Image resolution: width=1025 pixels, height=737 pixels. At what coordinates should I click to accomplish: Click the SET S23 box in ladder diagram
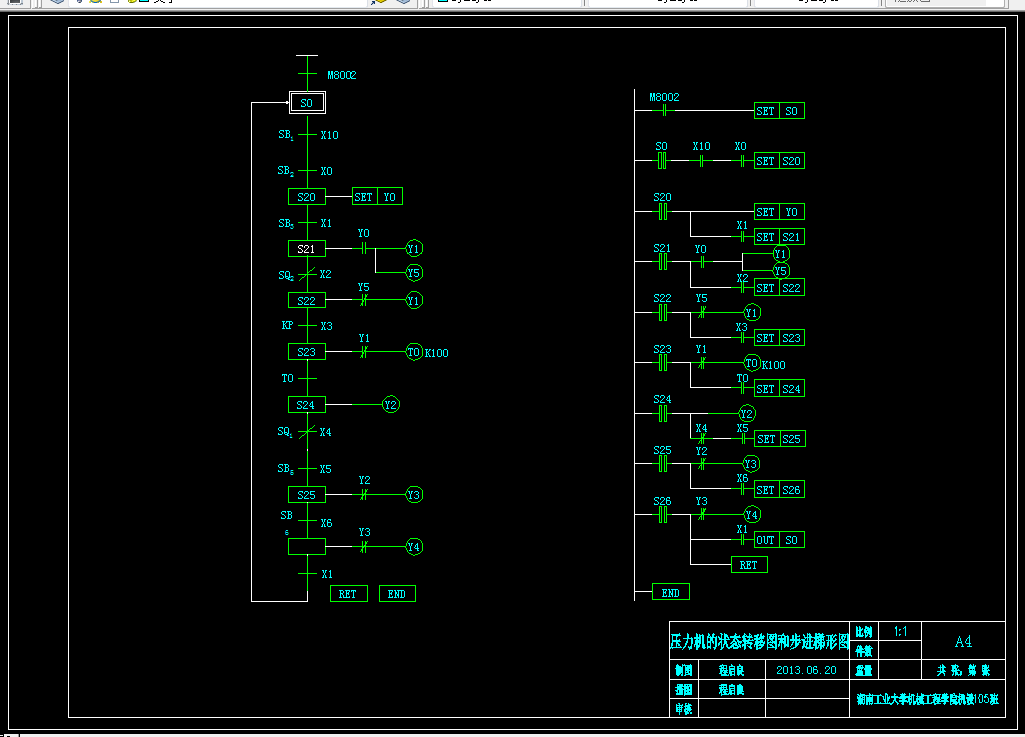coord(779,338)
